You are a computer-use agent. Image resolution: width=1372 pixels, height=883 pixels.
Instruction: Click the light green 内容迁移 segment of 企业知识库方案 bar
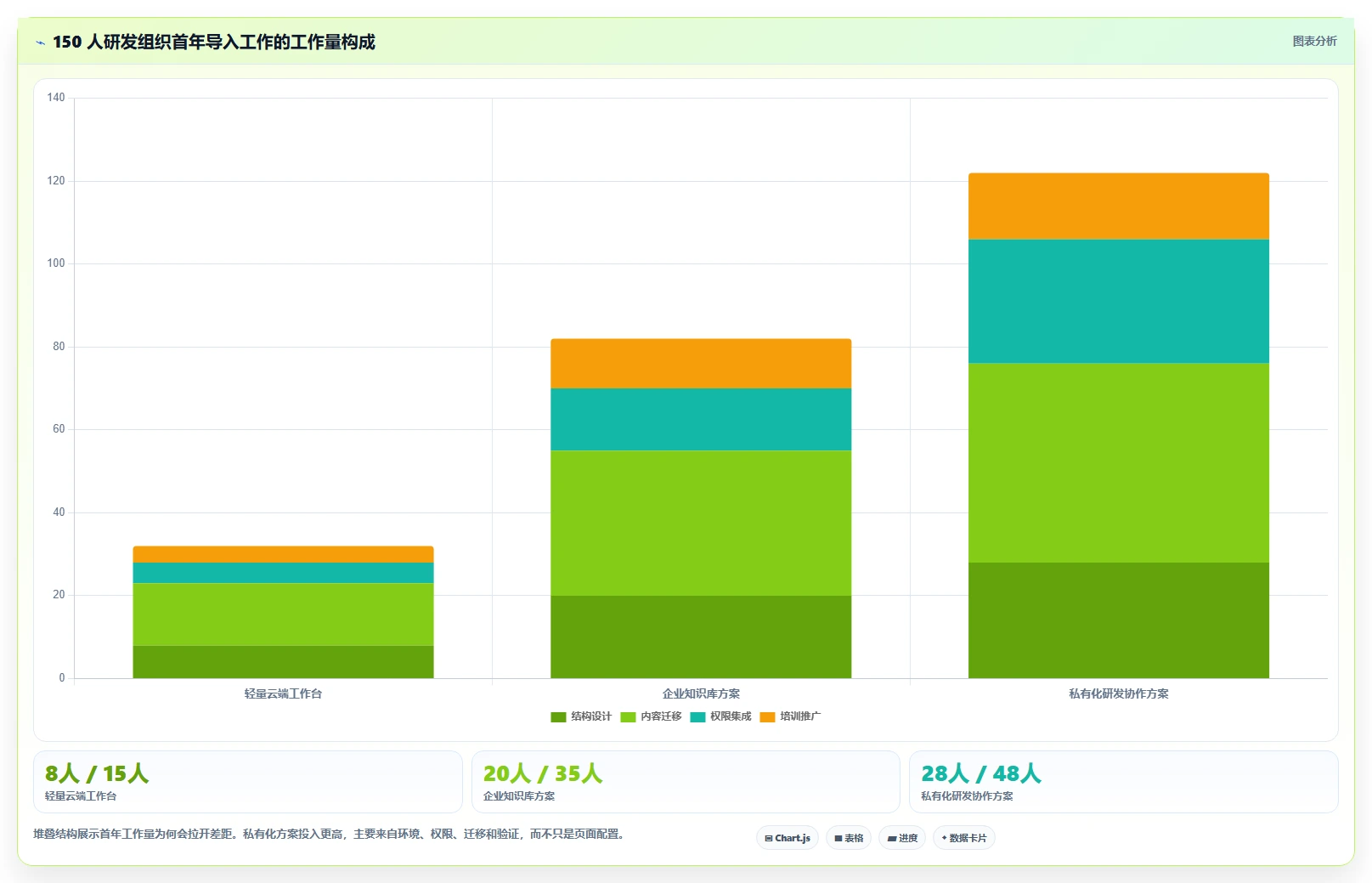[701, 524]
